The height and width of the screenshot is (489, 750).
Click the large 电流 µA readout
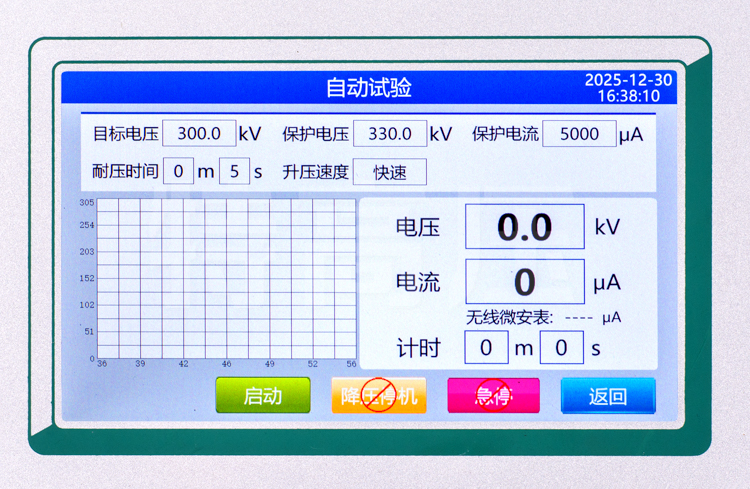pos(525,281)
